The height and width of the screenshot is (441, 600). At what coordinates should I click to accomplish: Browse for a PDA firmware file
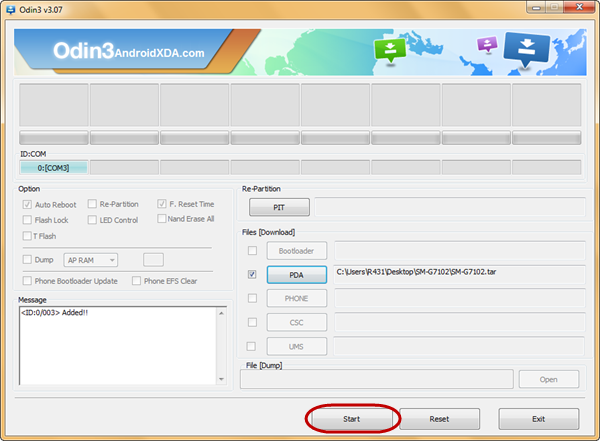click(297, 275)
